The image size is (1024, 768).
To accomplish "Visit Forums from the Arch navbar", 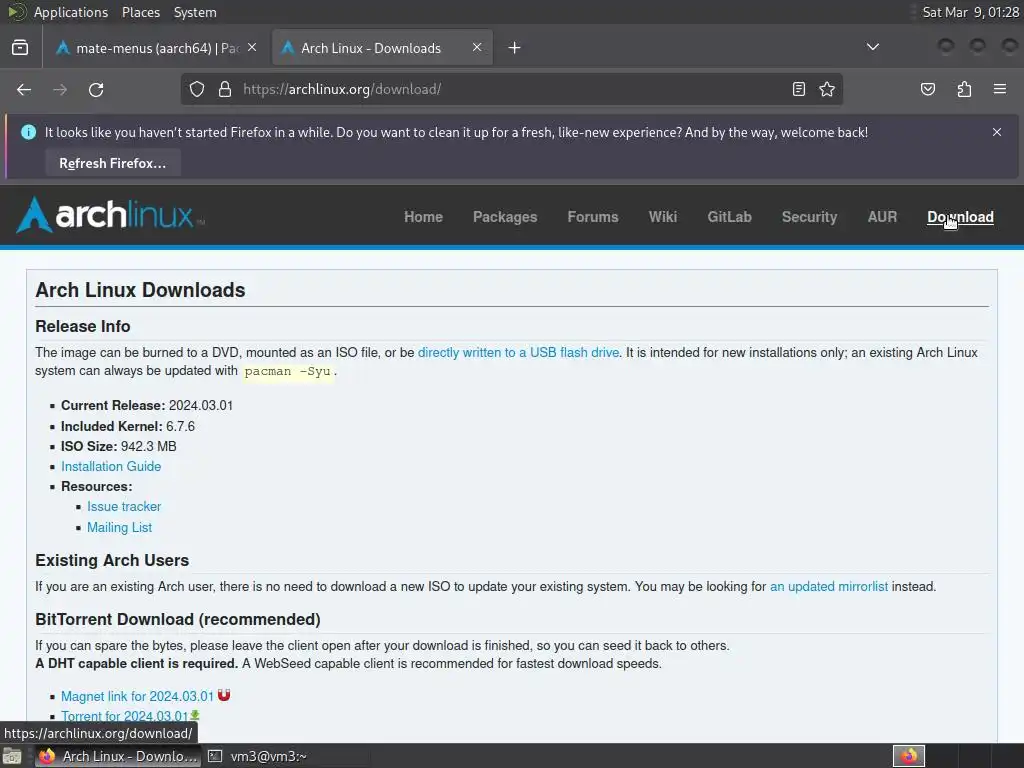I will click(x=592, y=217).
